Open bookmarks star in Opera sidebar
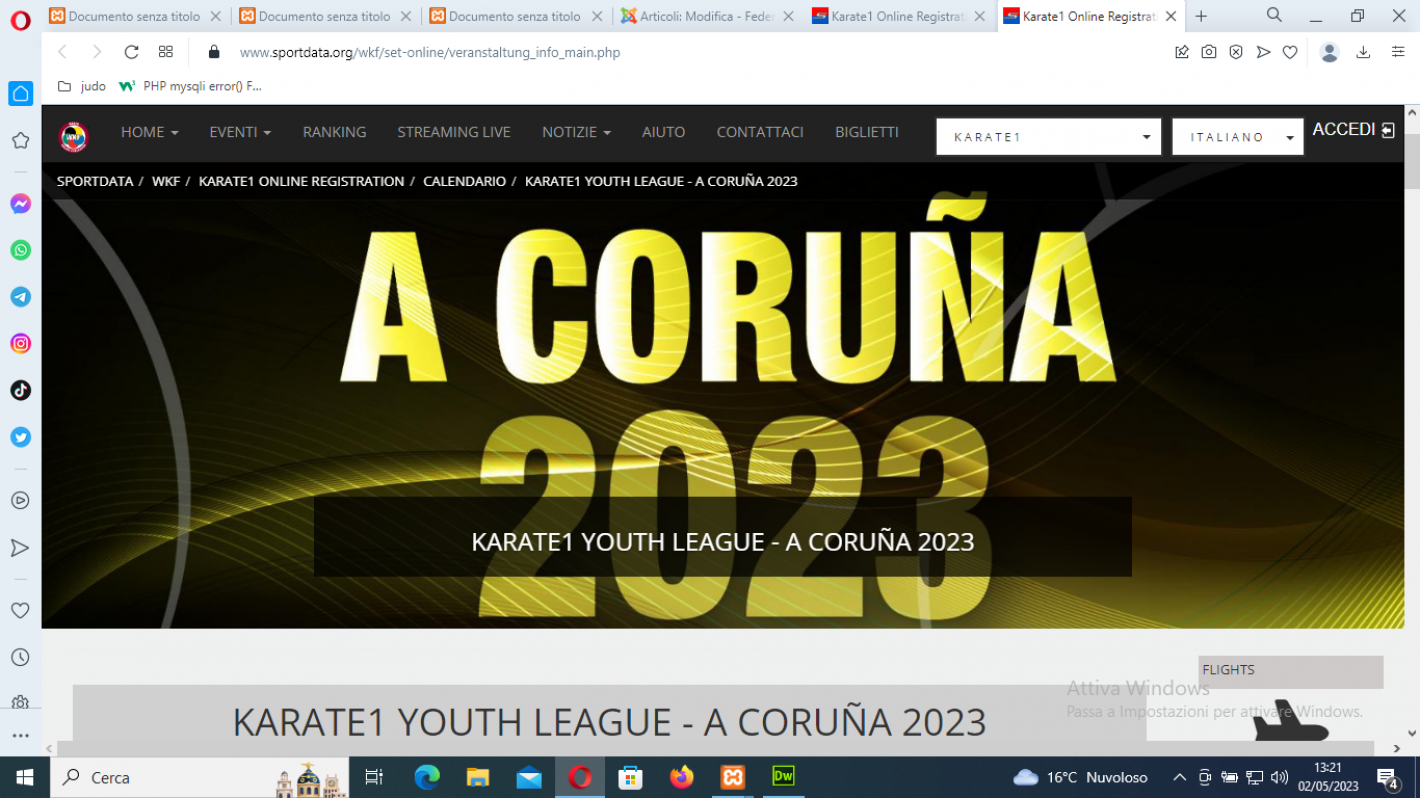1420x798 pixels. (x=20, y=140)
